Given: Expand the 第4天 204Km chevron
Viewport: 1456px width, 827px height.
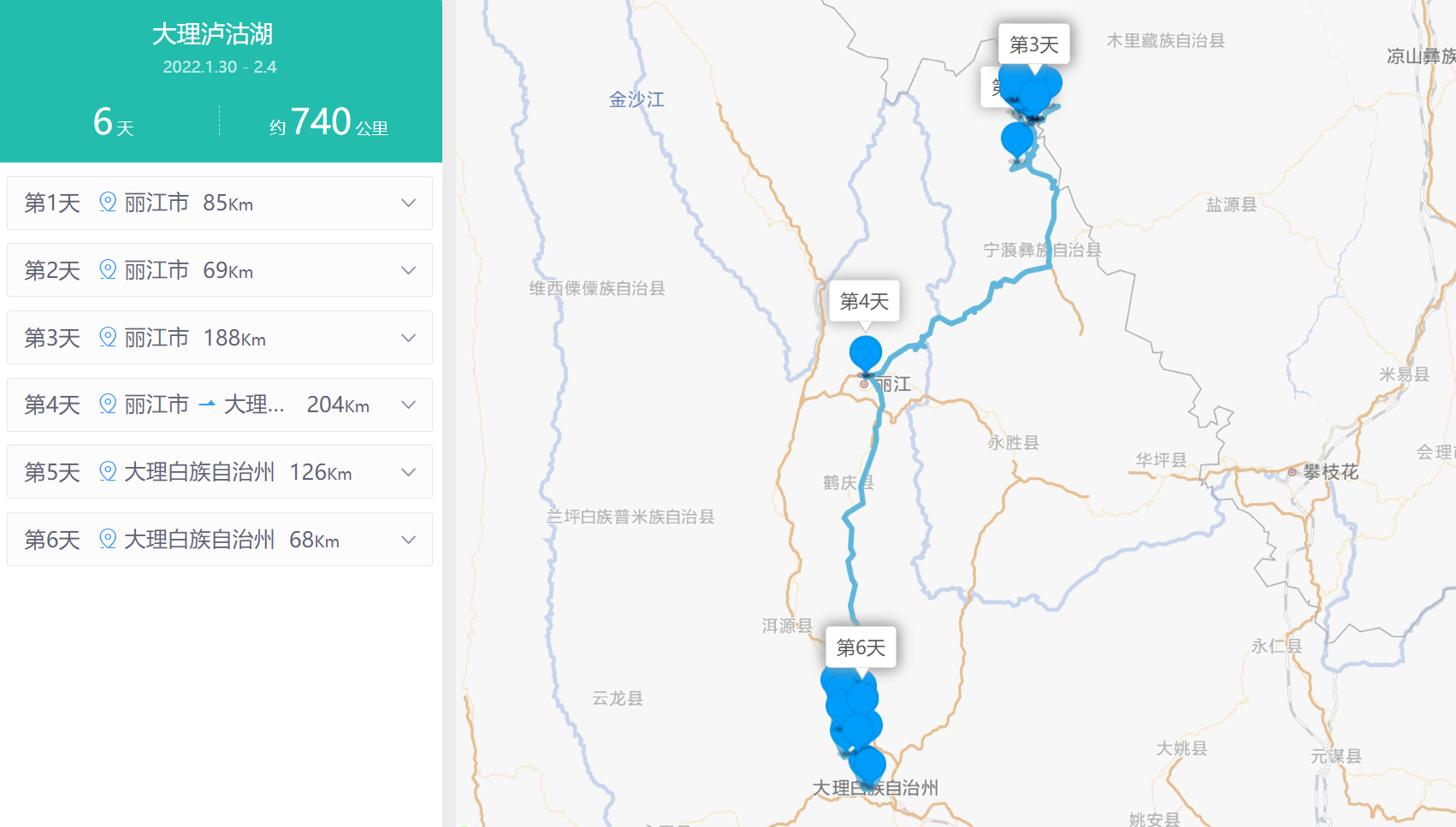Looking at the screenshot, I should [x=409, y=405].
